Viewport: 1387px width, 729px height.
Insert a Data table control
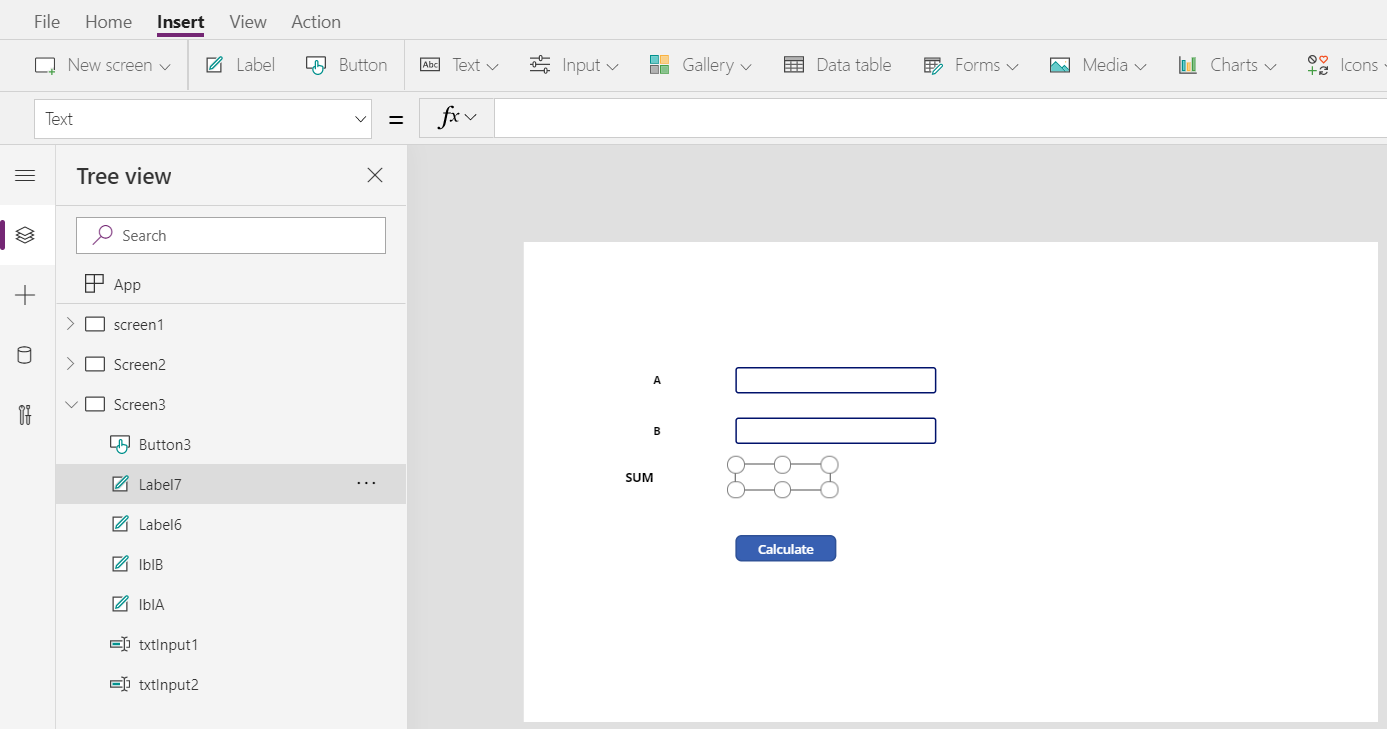tap(838, 64)
